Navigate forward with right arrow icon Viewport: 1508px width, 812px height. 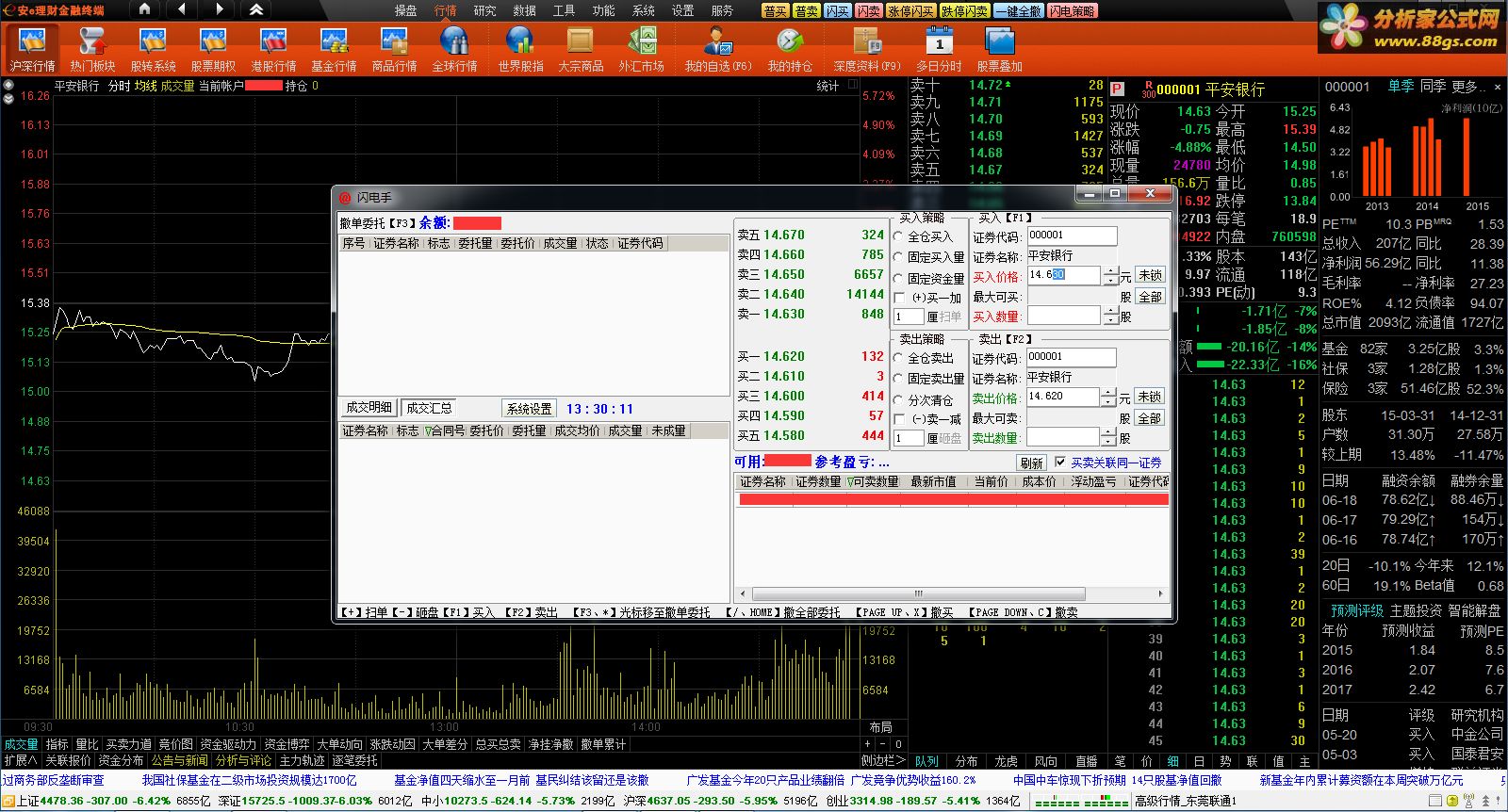tap(219, 9)
